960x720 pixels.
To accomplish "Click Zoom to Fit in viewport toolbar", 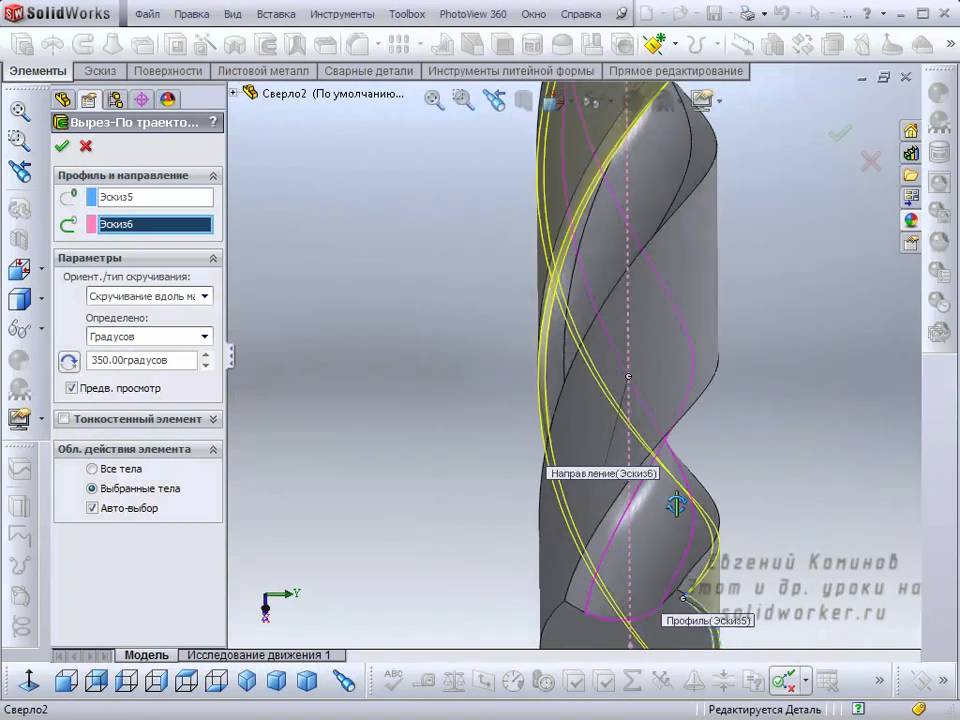I will coord(434,99).
